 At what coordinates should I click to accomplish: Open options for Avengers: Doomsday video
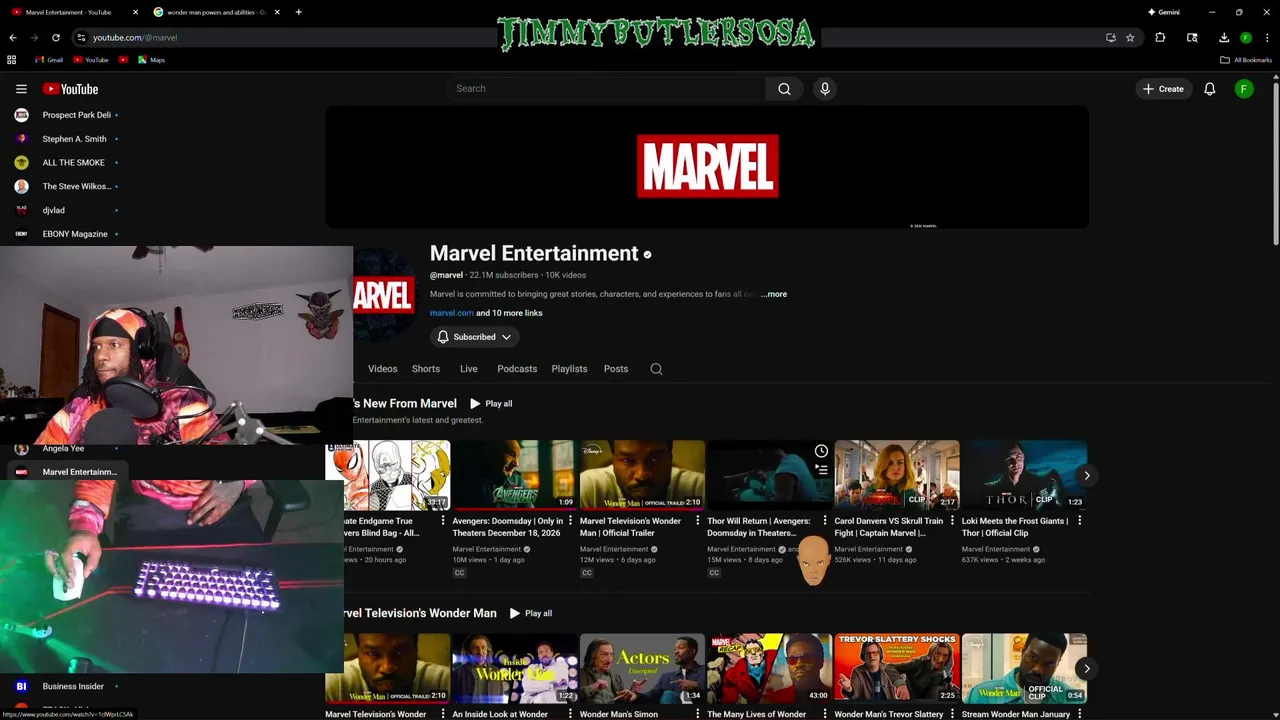(x=570, y=521)
